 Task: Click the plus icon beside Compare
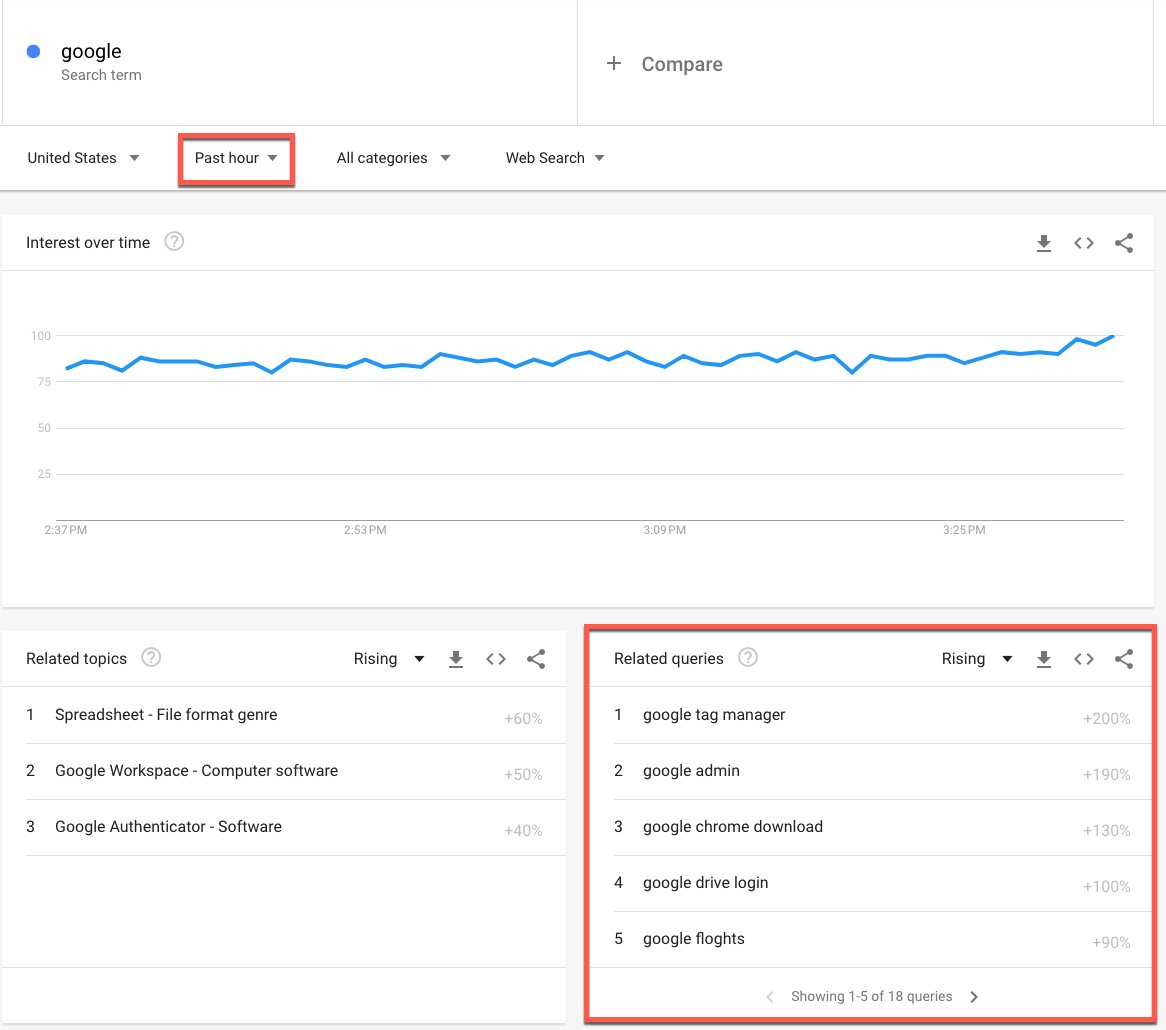tap(613, 63)
